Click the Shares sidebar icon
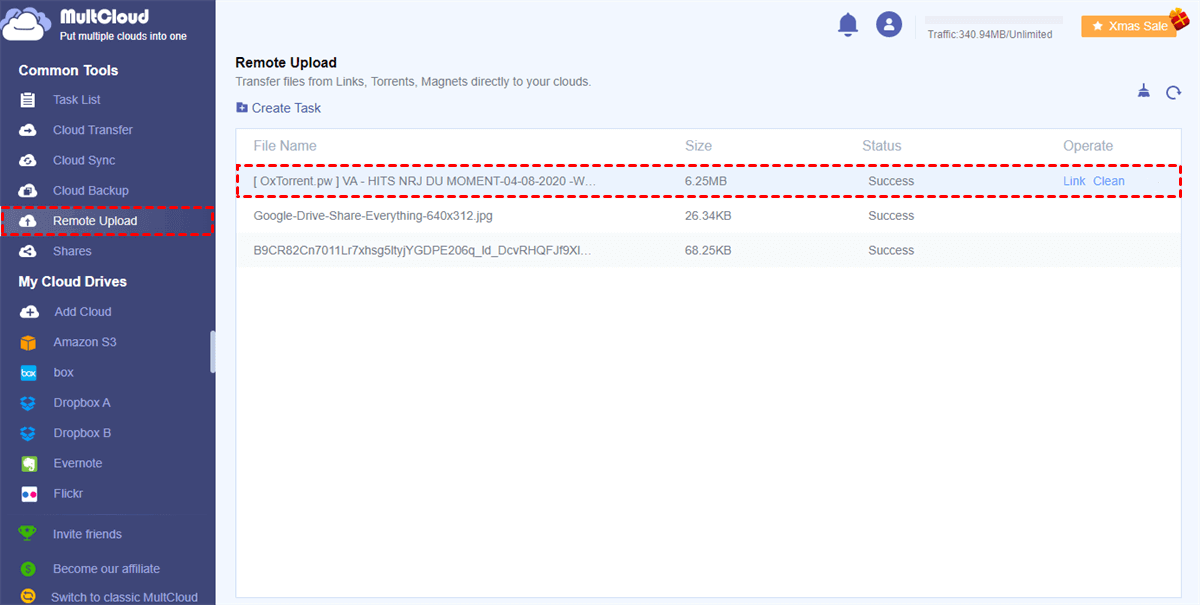Image resolution: width=1200 pixels, height=605 pixels. [x=29, y=251]
